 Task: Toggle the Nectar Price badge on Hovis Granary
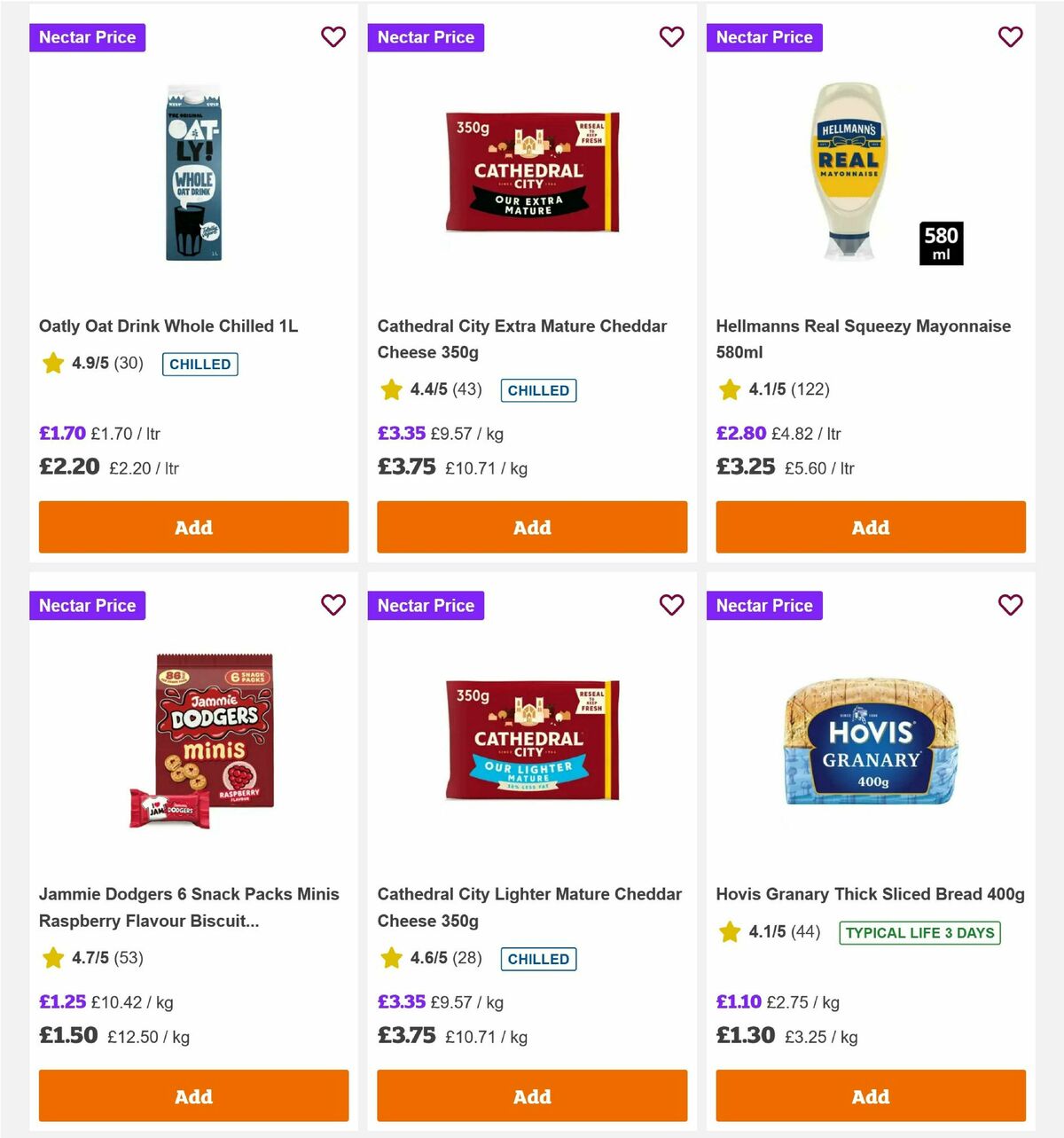point(764,605)
